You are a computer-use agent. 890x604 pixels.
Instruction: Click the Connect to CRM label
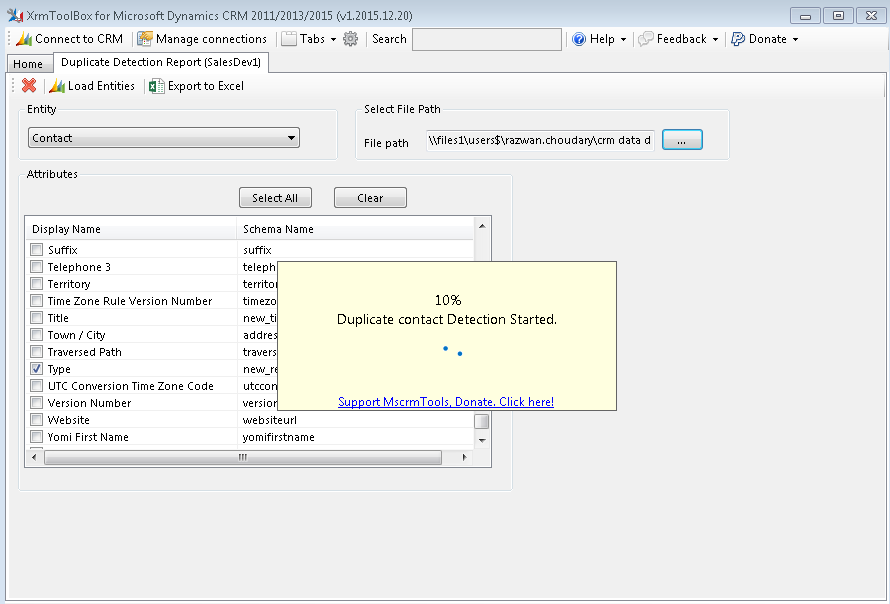pyautogui.click(x=79, y=39)
